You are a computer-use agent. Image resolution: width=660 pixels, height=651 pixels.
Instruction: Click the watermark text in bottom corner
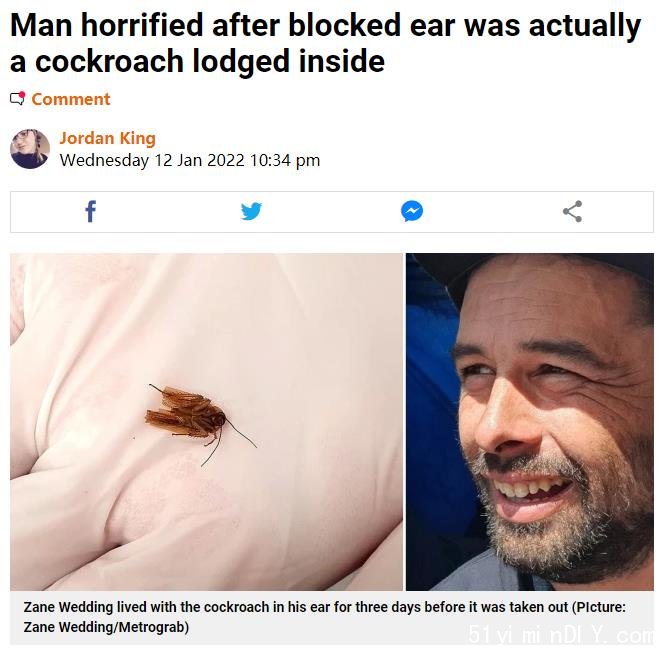[x=562, y=634]
